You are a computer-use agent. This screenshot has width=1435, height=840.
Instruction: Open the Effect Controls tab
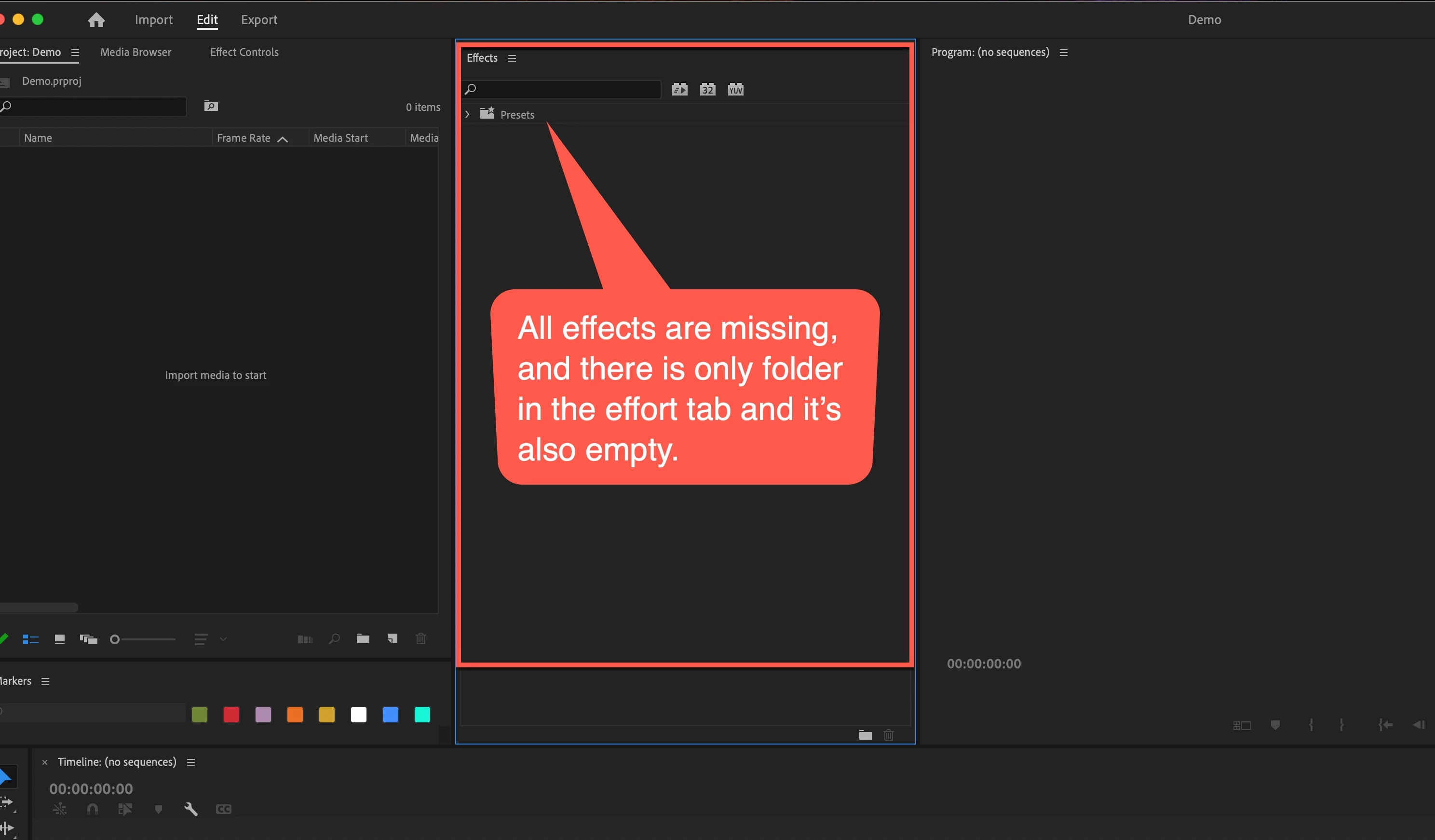pyautogui.click(x=244, y=52)
